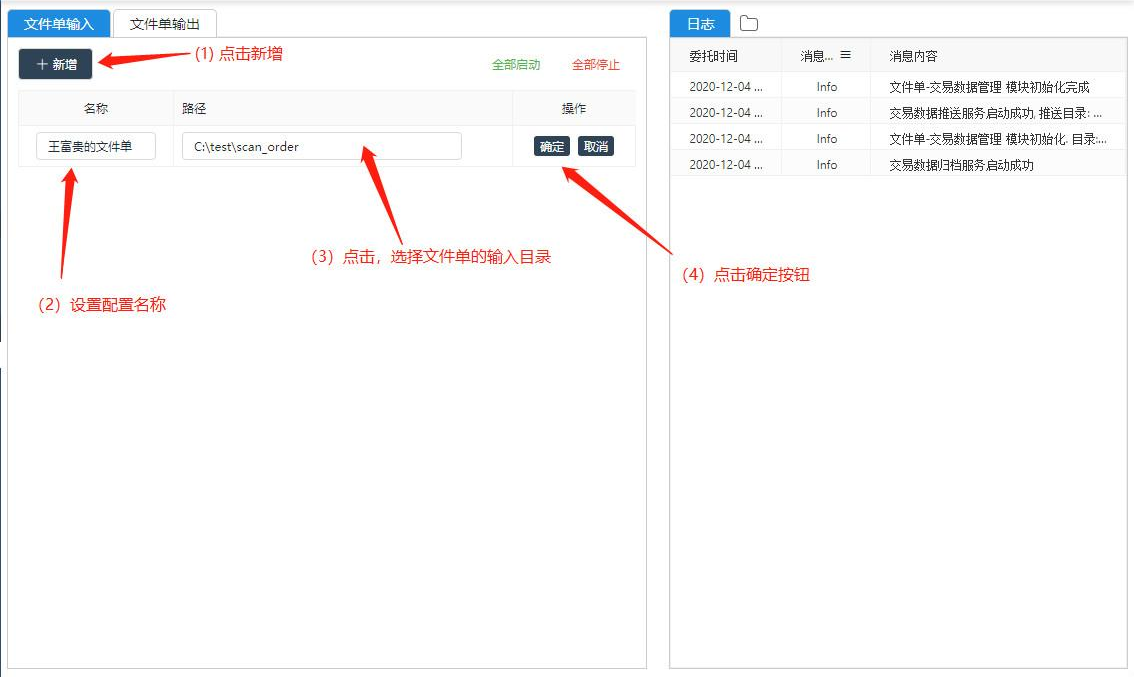Click 全部停止 to stop all
Screen dimensions: 1134x677
596,65
